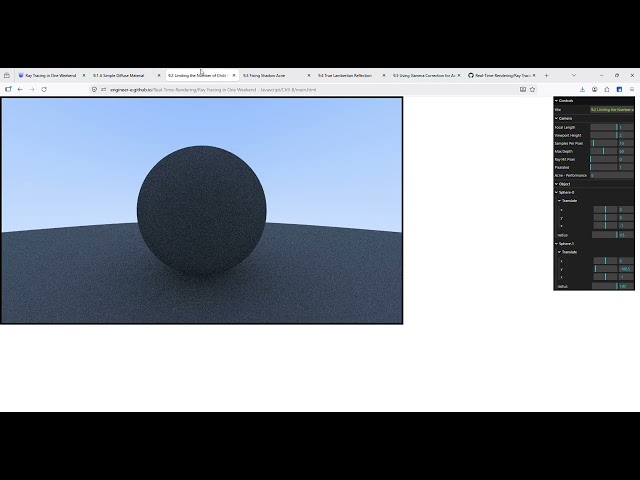The width and height of the screenshot is (640, 480).
Task: Collapse the Object folder
Action: pyautogui.click(x=594, y=184)
